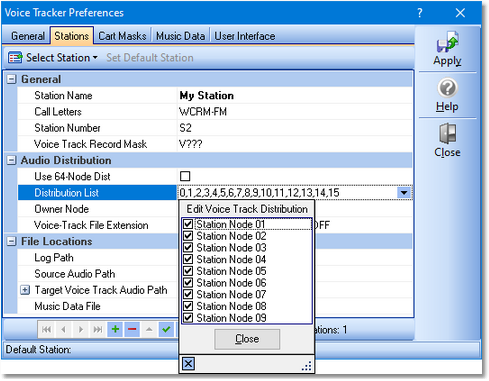This screenshot has width=489, height=381.
Task: Select the Source Audio Path row
Action: (x=97, y=274)
